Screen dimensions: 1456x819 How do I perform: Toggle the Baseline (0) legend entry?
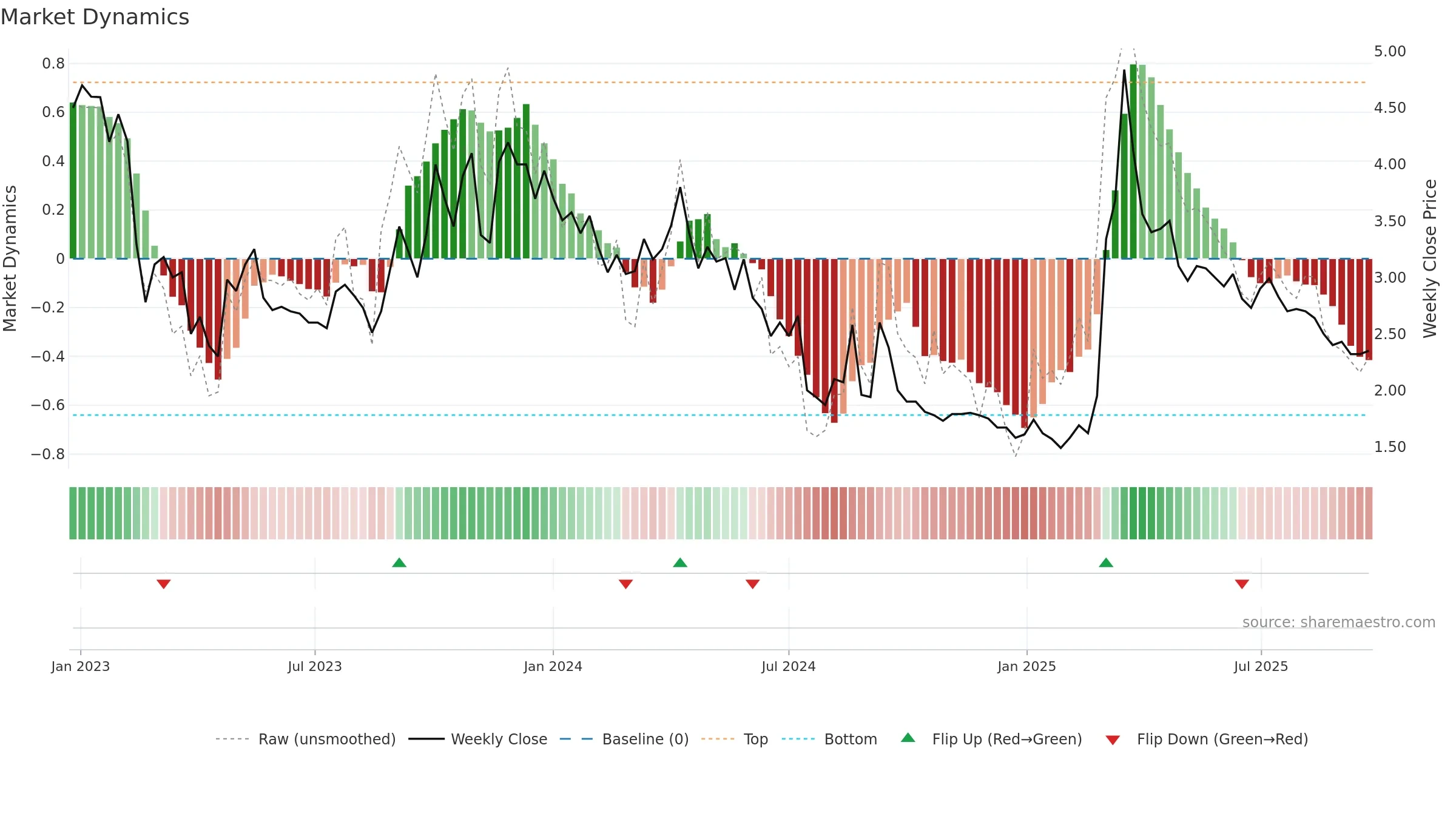[624, 739]
